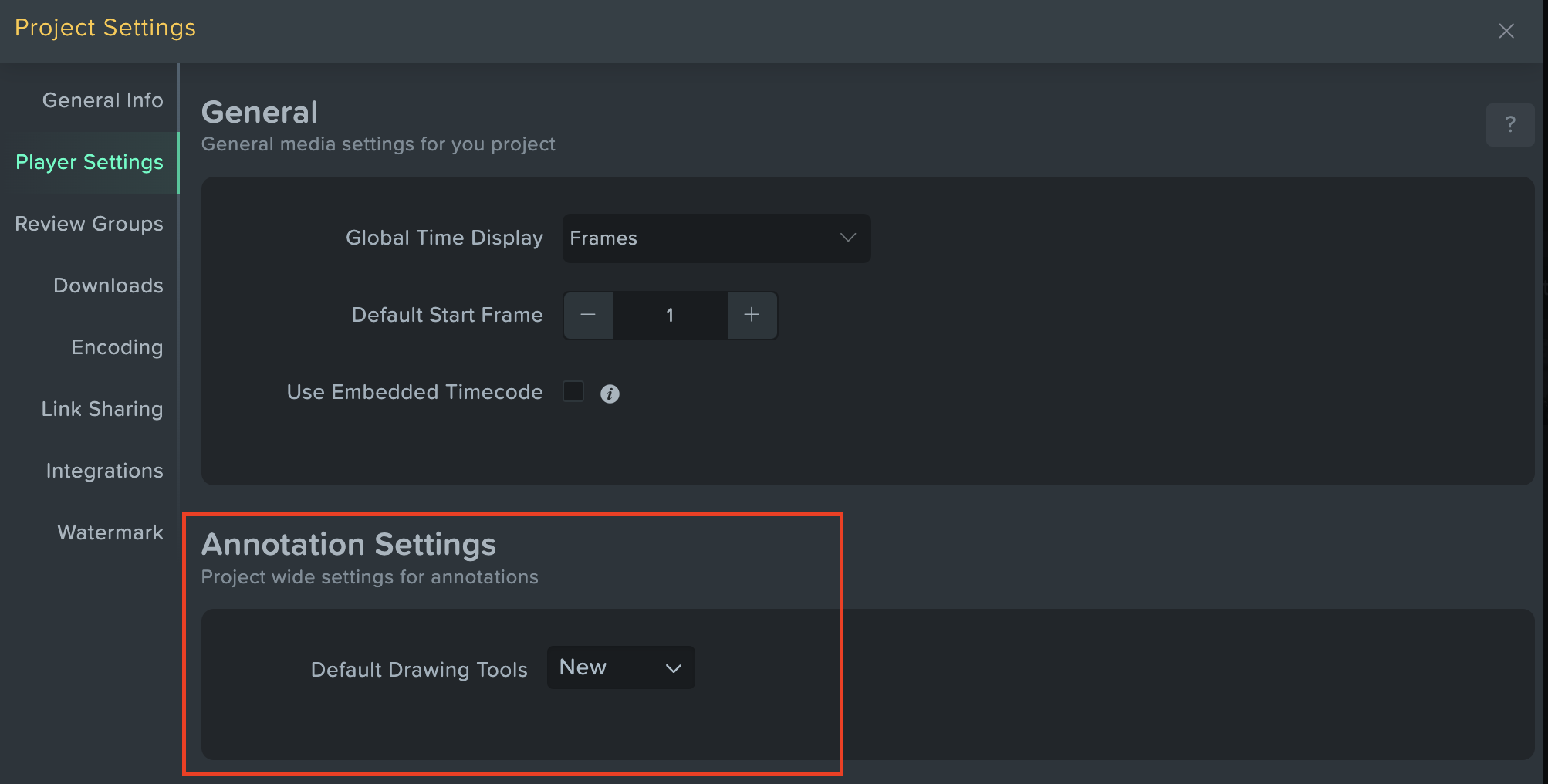Open the Default Drawing Tools dropdown
The height and width of the screenshot is (784, 1548).
coord(620,667)
